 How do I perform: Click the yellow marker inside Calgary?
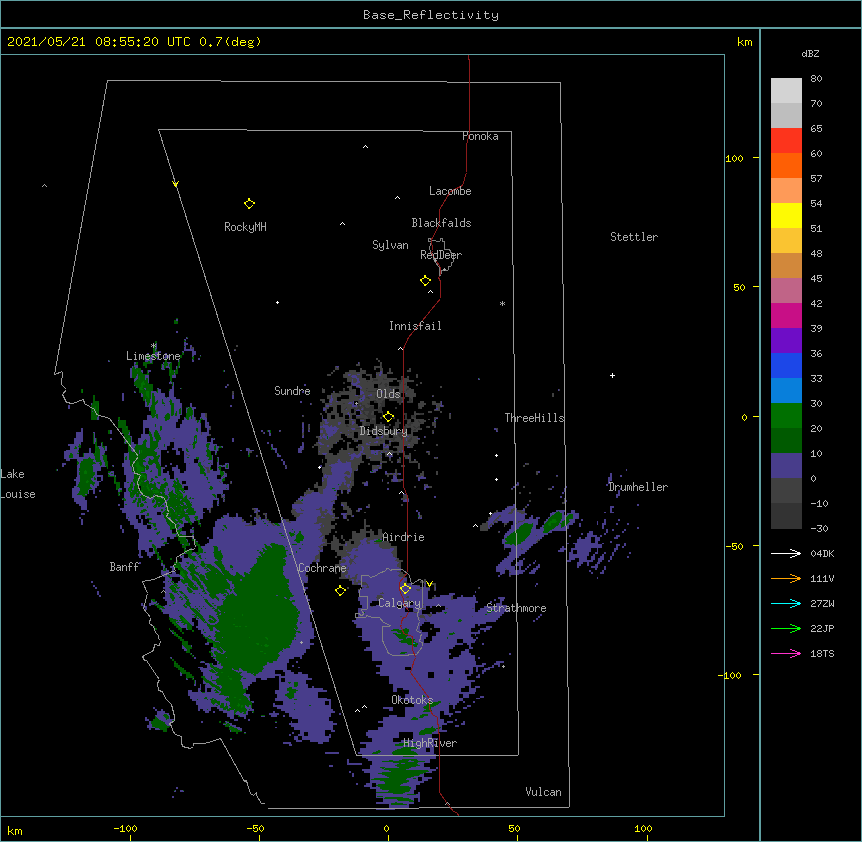coord(405,589)
